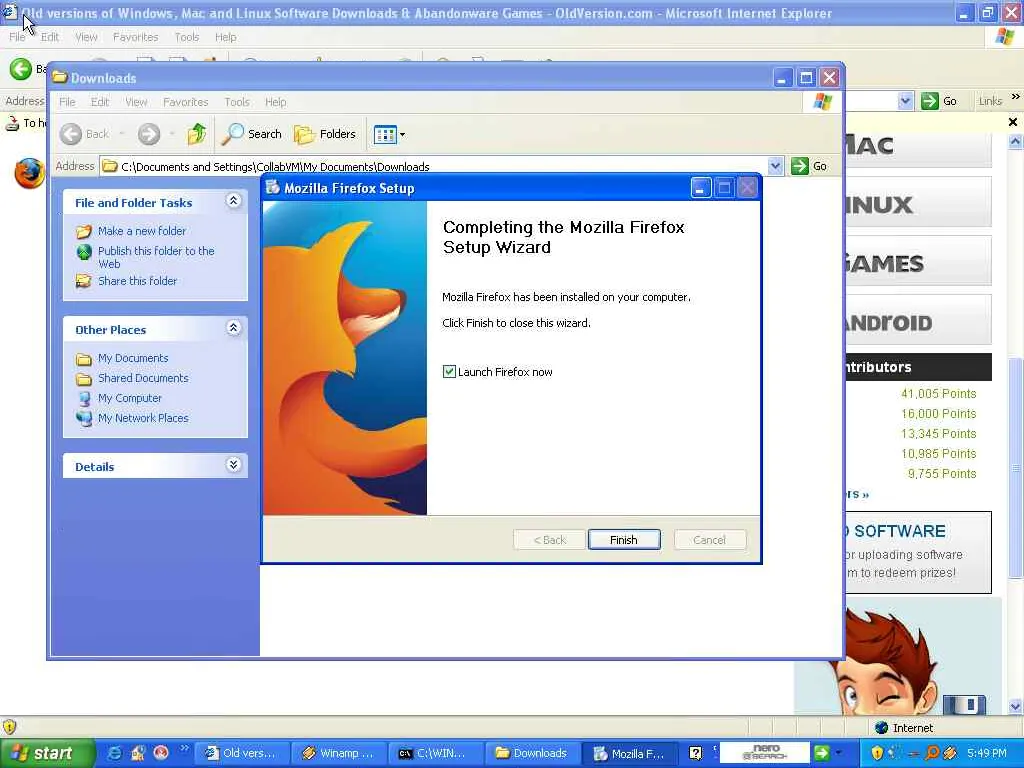Click Winamp tray icon in system tray
Image resolution: width=1024 pixels, height=768 pixels.
pyautogui.click(x=950, y=753)
